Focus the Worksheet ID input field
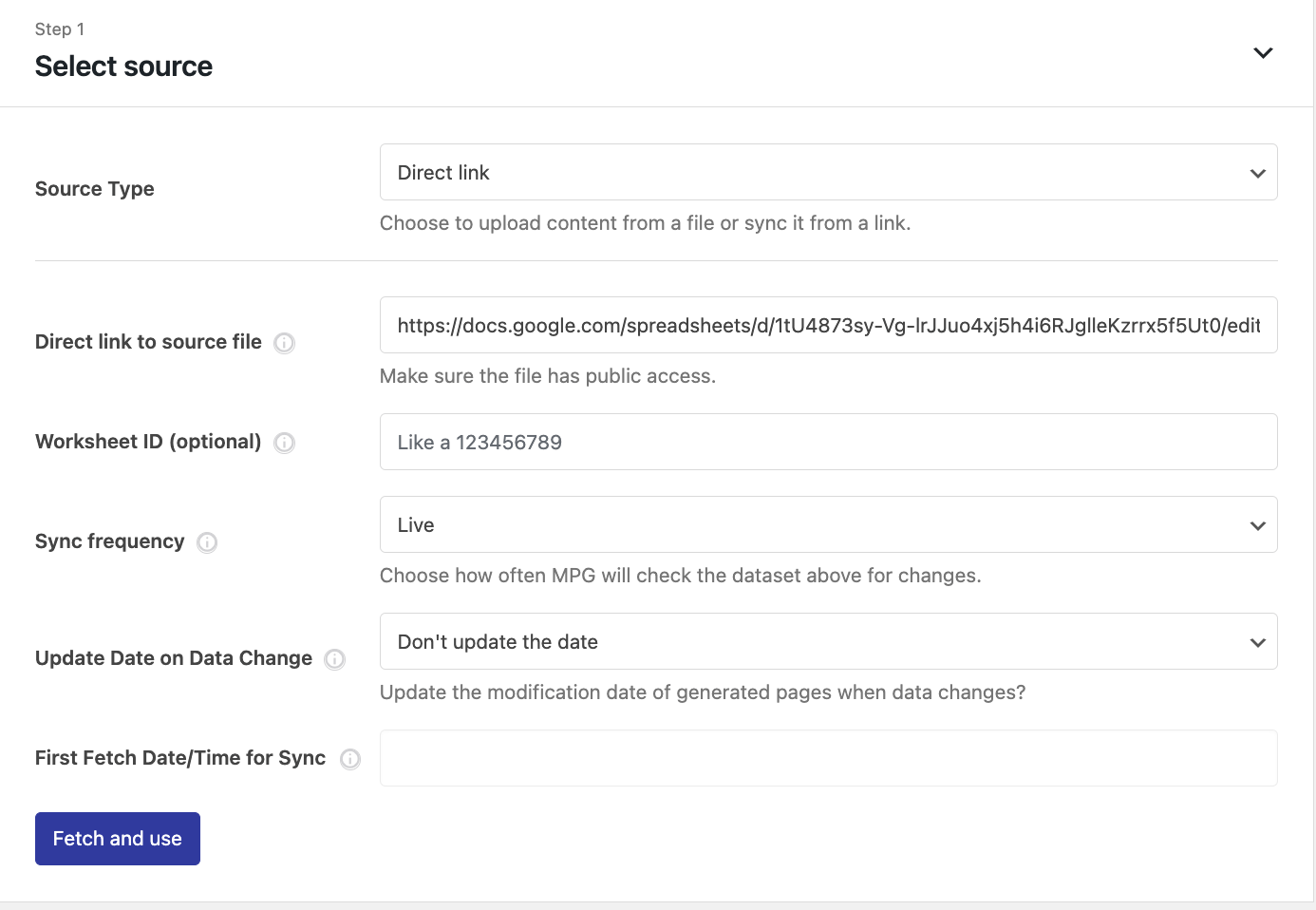This screenshot has height=910, width=1316. pos(827,443)
